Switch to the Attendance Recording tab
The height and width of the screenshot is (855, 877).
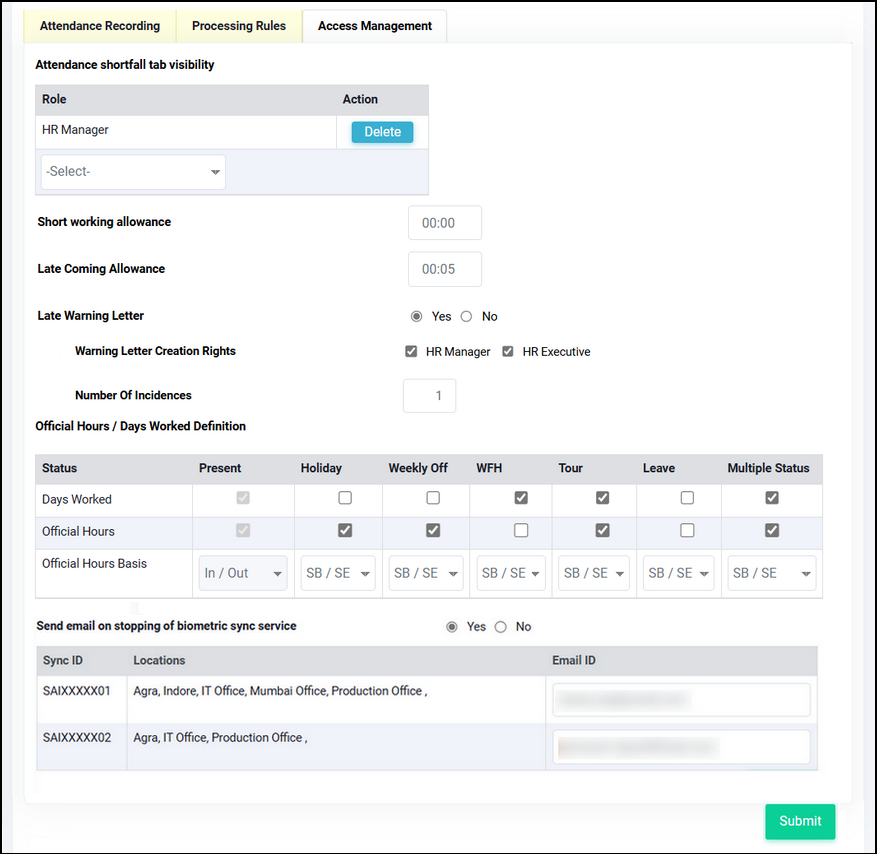pyautogui.click(x=100, y=26)
